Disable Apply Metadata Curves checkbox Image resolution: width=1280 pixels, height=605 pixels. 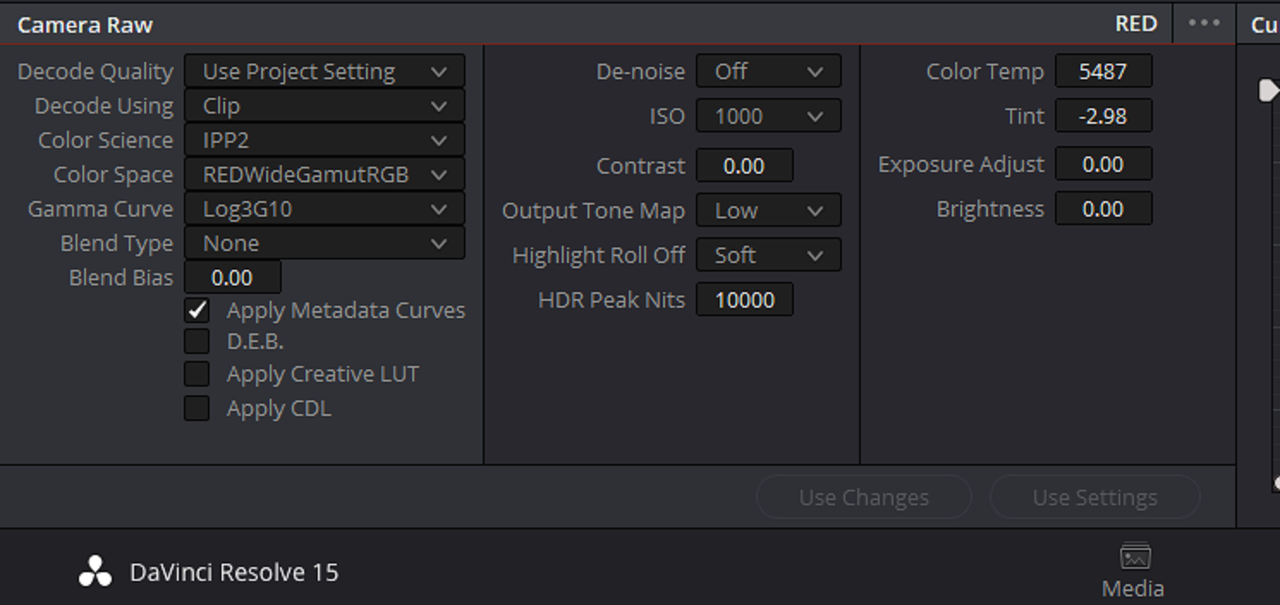point(197,310)
